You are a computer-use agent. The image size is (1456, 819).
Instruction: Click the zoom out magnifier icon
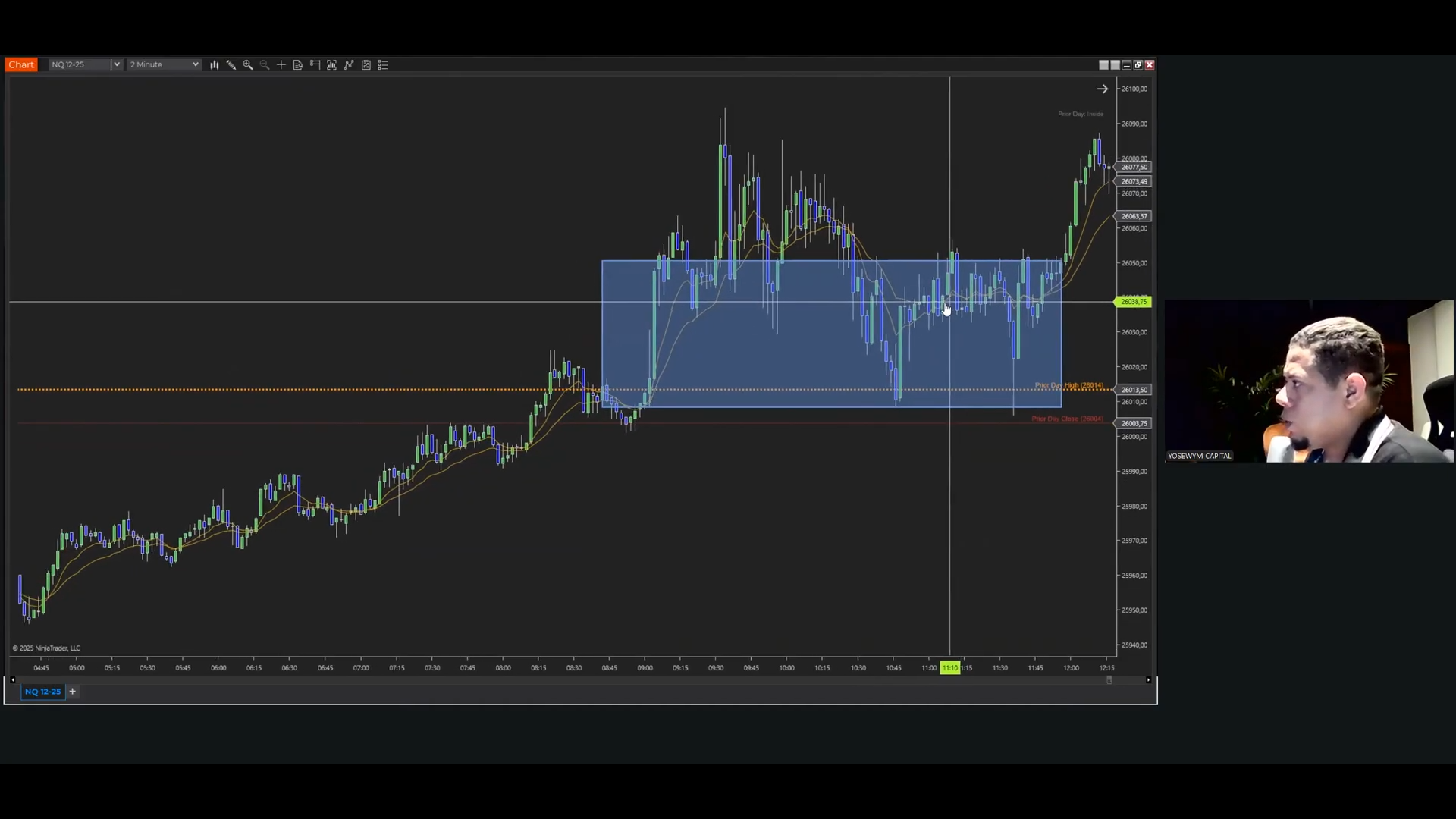[x=265, y=65]
